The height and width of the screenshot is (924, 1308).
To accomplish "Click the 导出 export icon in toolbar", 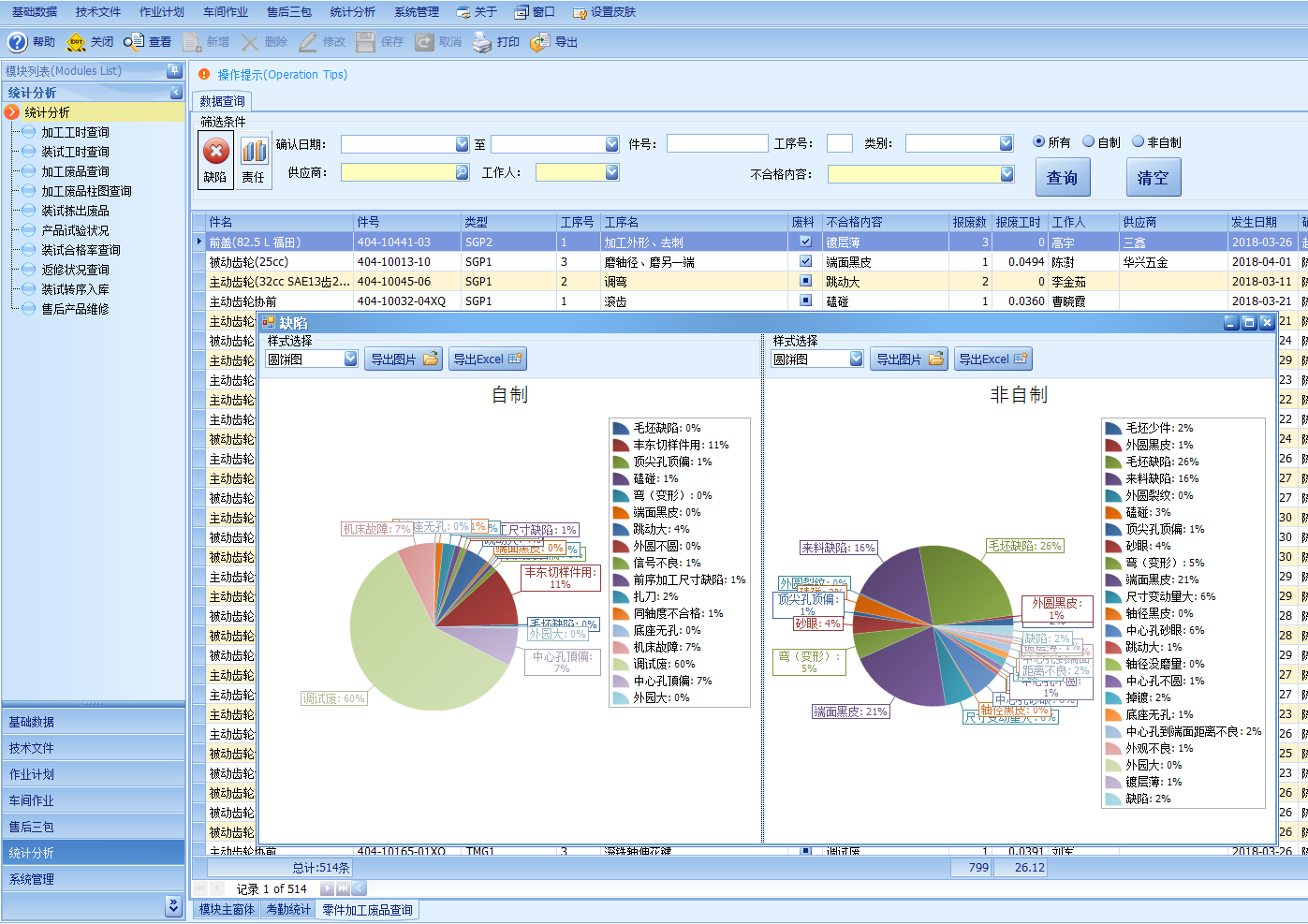I will point(540,42).
